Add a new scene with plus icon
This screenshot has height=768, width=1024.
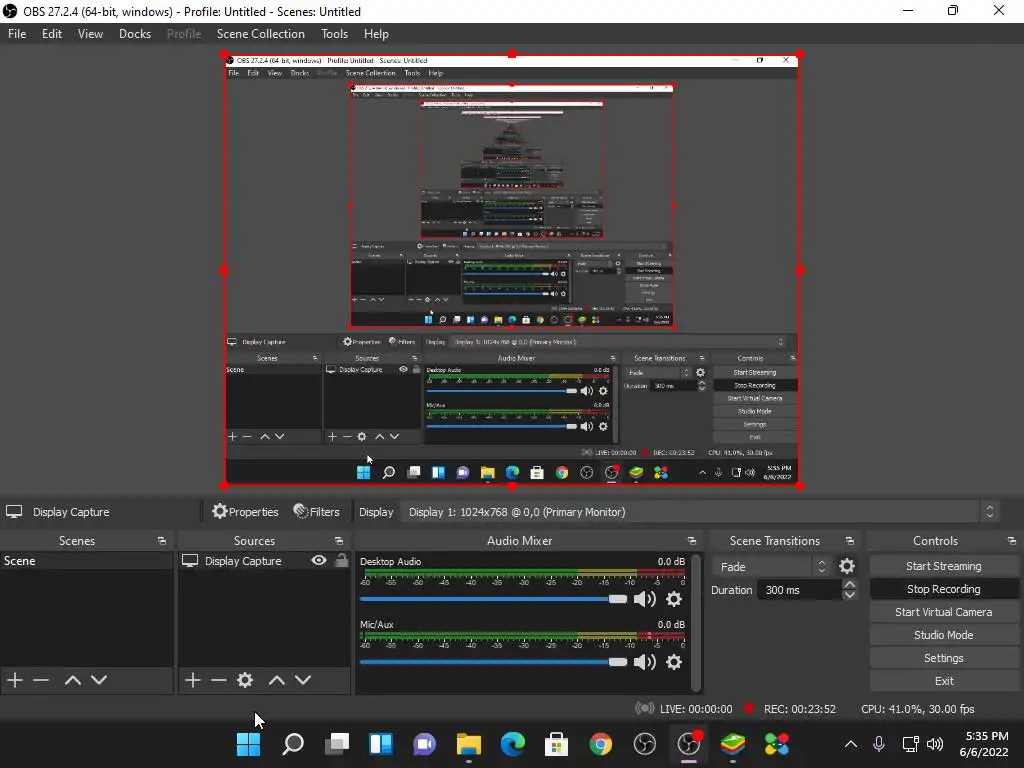pos(15,680)
